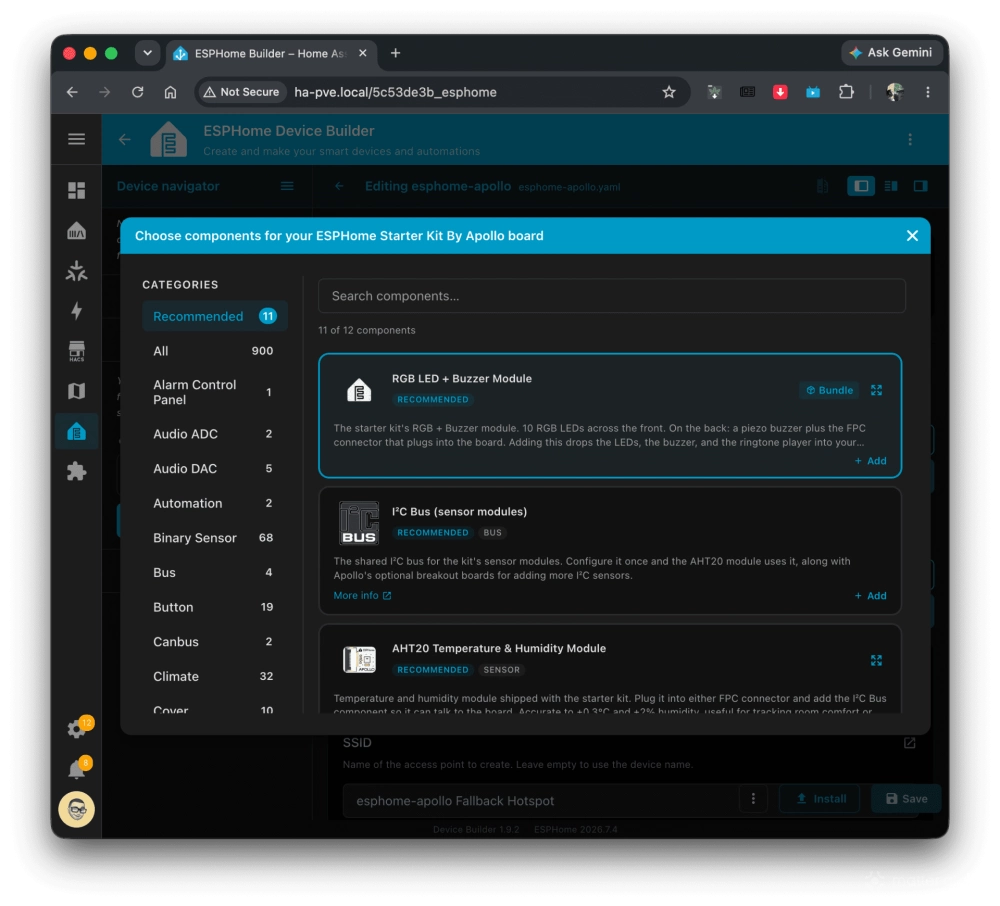Bookmark this page with the star icon
Viewport: 1000px width, 906px height.
(668, 92)
